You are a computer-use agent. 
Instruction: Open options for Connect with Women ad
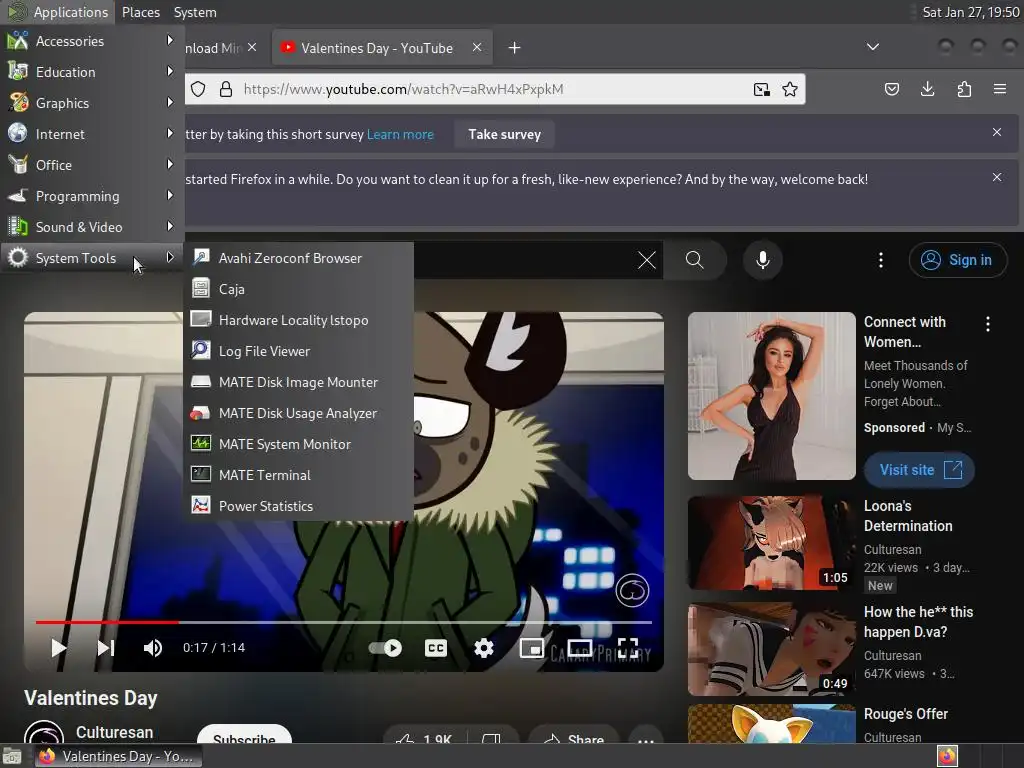pos(988,323)
